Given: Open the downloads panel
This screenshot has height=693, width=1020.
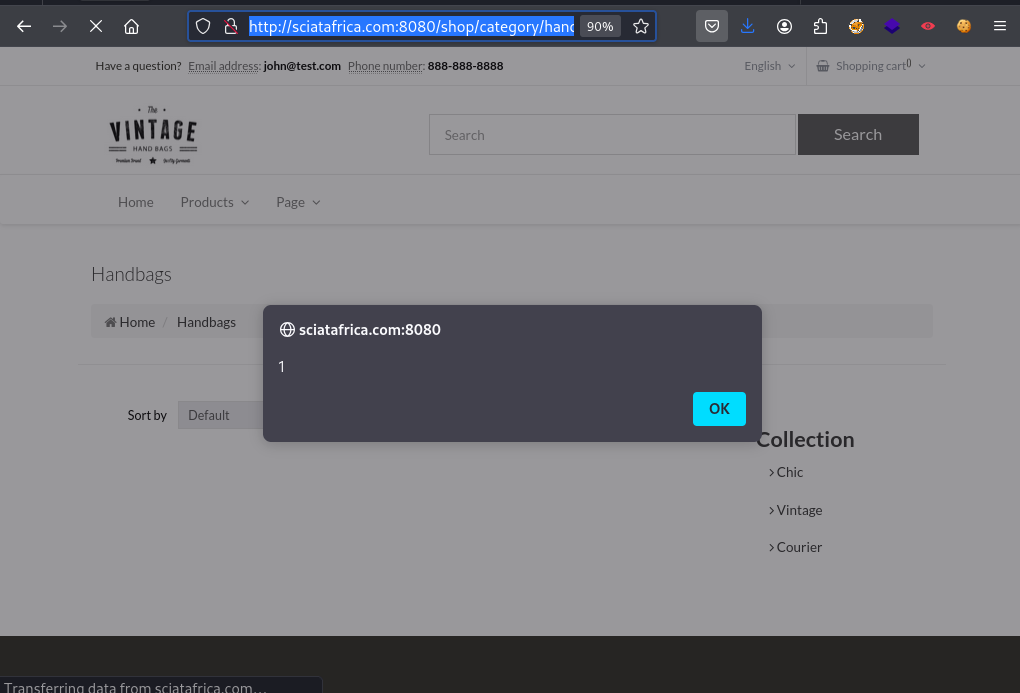Looking at the screenshot, I should pyautogui.click(x=747, y=27).
